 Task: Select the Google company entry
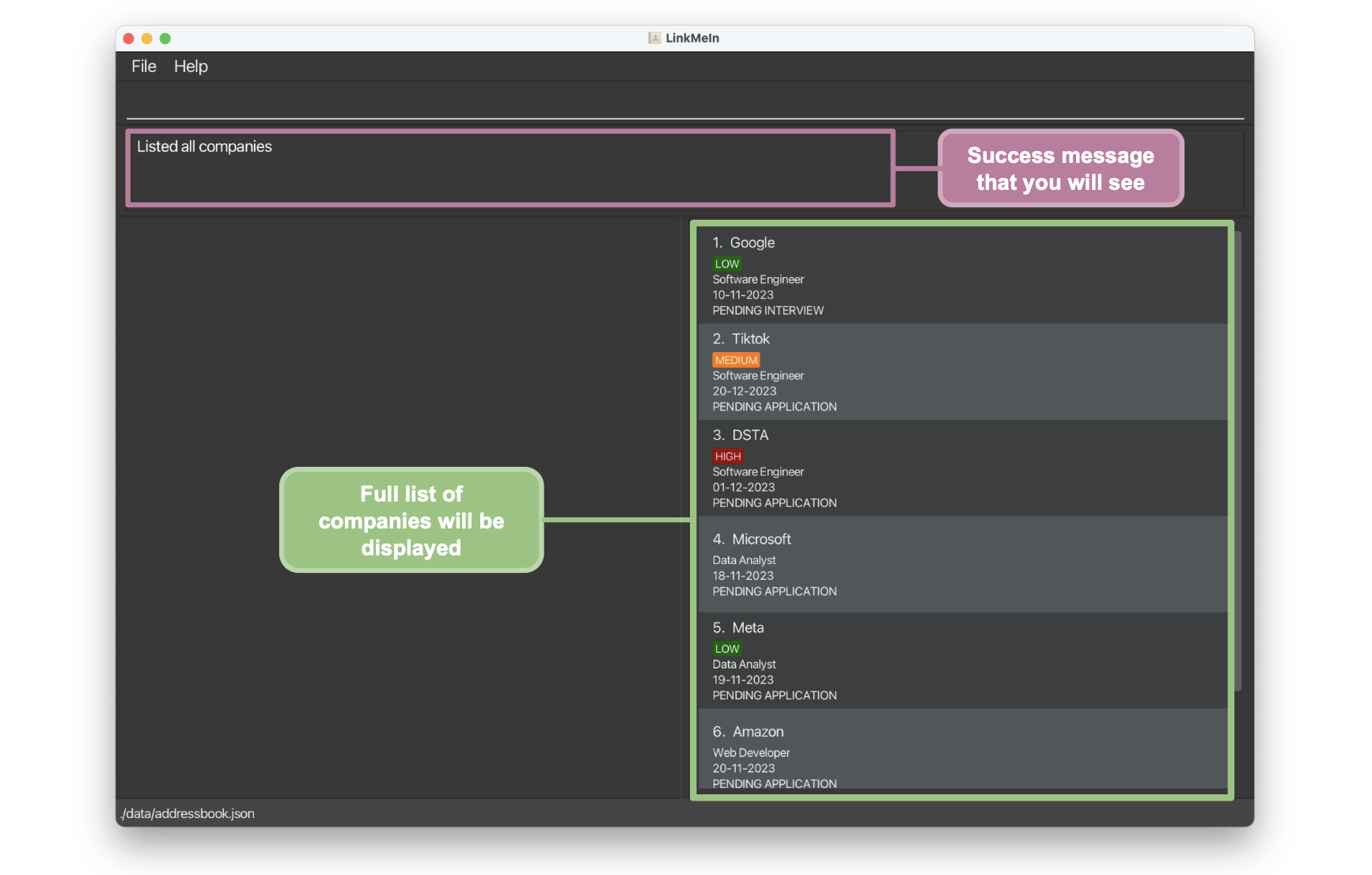(x=962, y=275)
